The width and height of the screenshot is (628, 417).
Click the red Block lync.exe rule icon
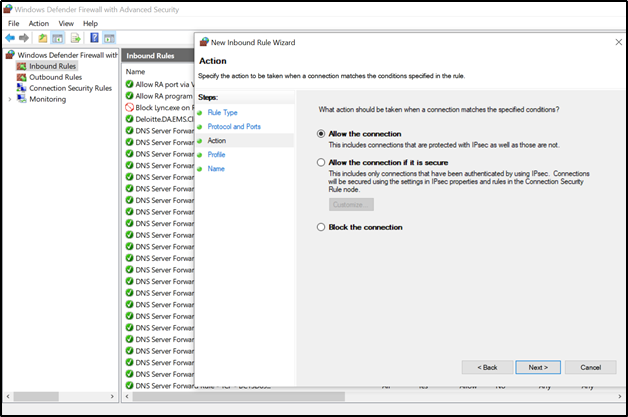130,107
